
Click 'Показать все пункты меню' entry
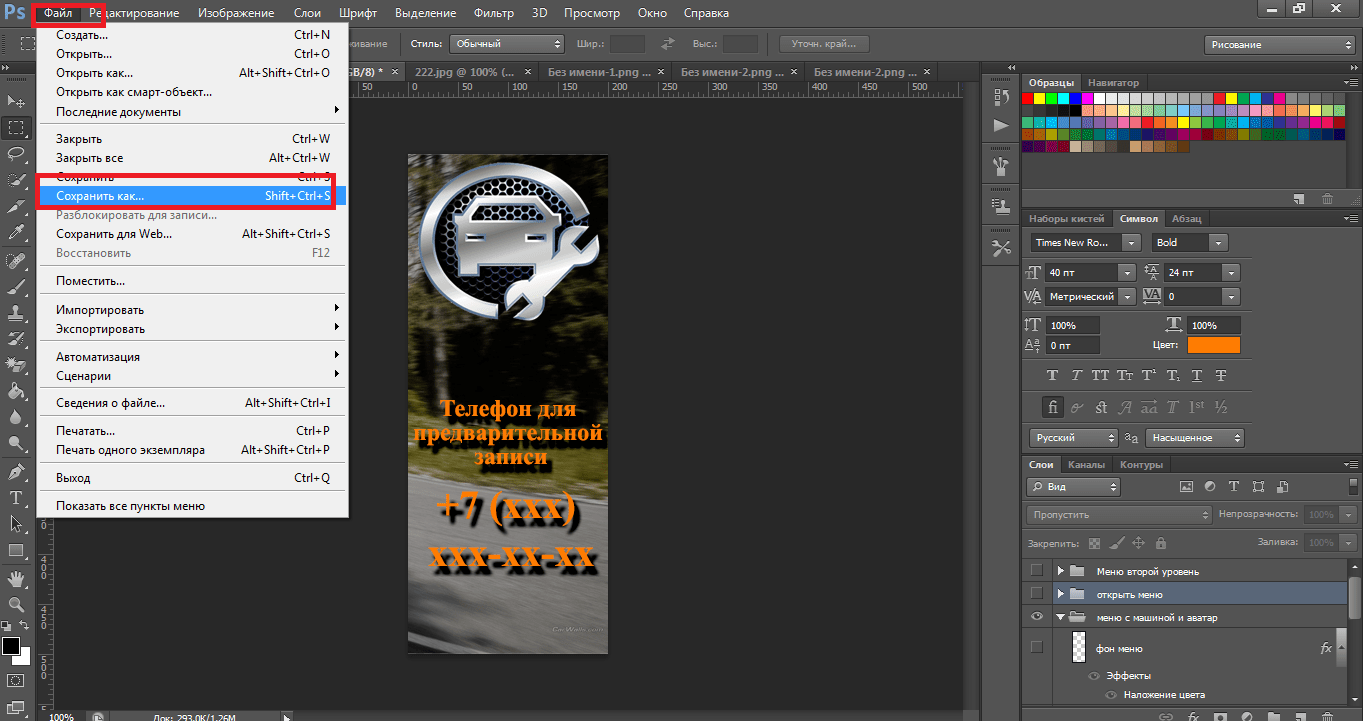pos(130,506)
